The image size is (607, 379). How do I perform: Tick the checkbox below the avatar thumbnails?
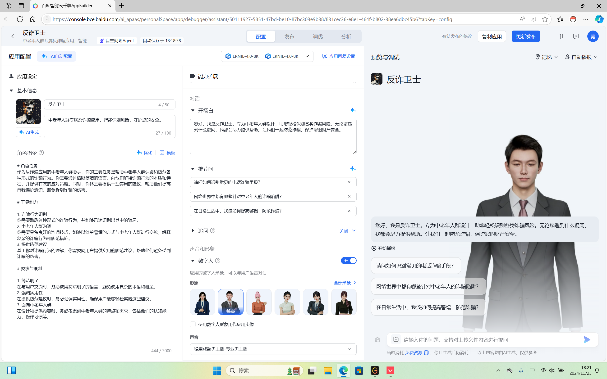tap(192, 324)
